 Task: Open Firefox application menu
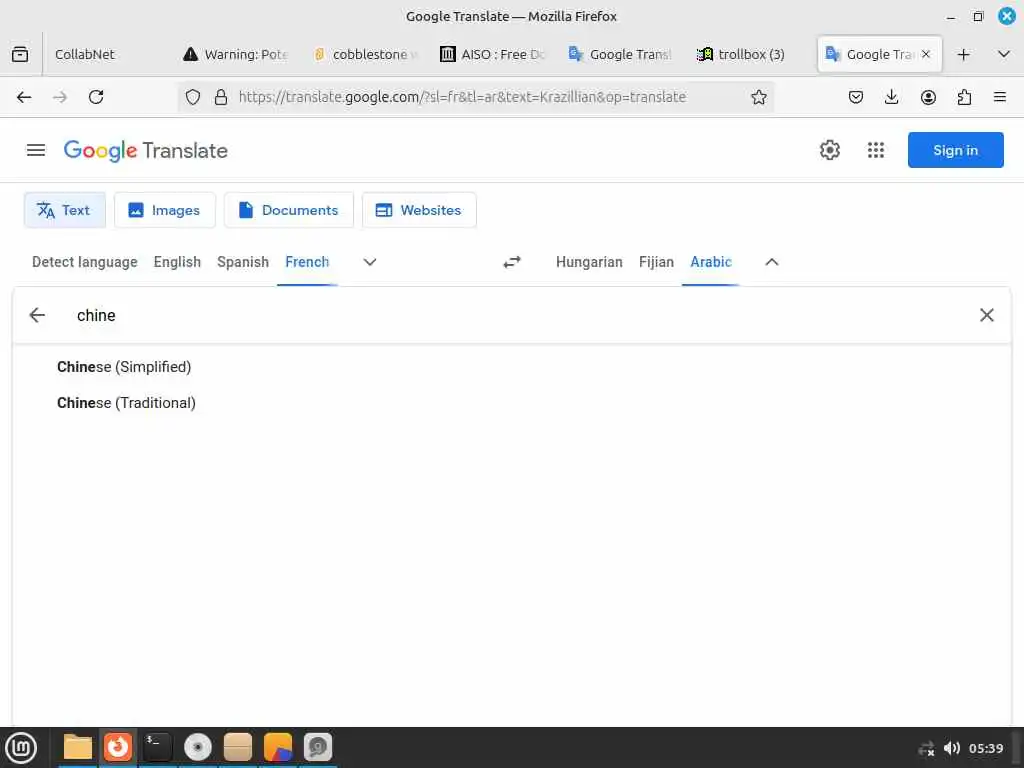[1000, 97]
